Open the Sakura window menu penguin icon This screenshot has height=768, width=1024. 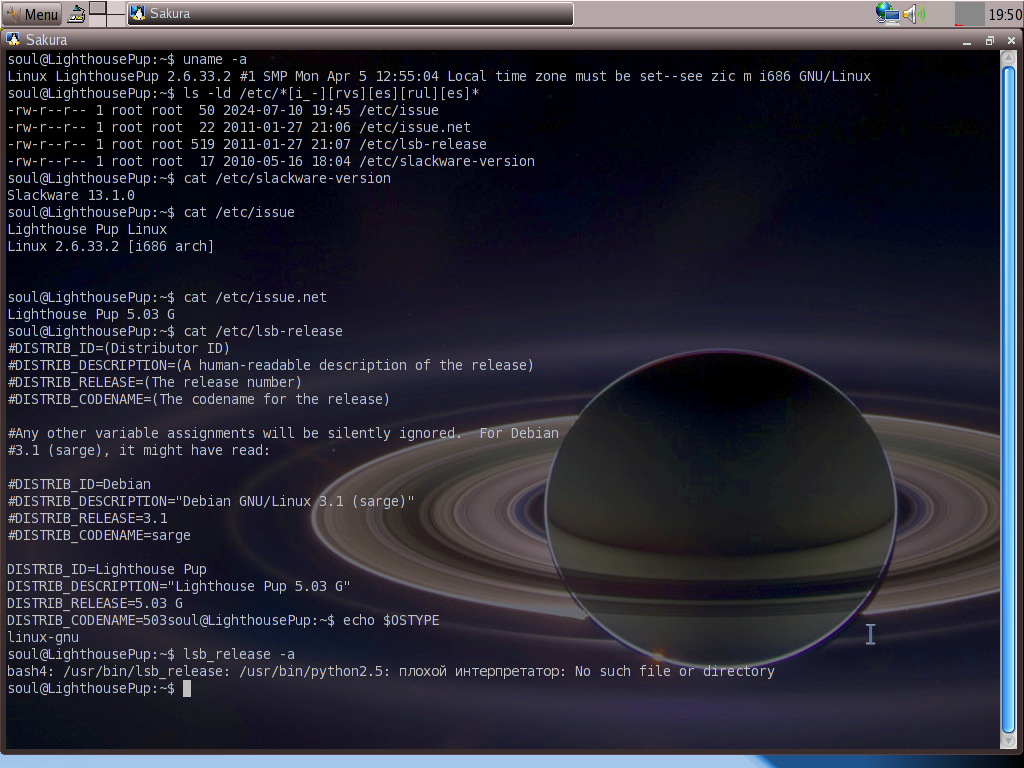pyautogui.click(x=12, y=39)
